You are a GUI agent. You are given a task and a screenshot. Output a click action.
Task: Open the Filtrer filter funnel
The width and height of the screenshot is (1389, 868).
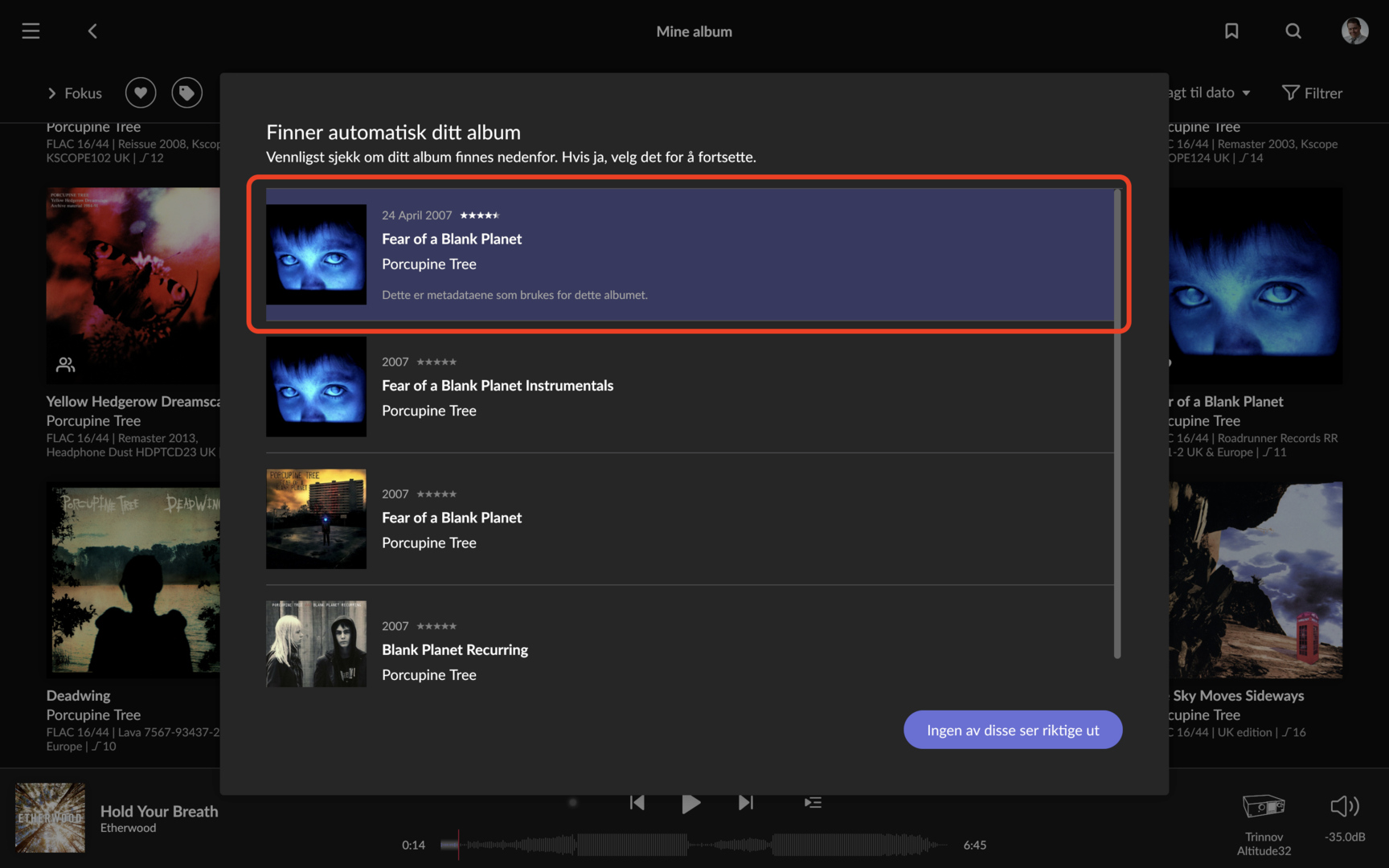click(1312, 93)
